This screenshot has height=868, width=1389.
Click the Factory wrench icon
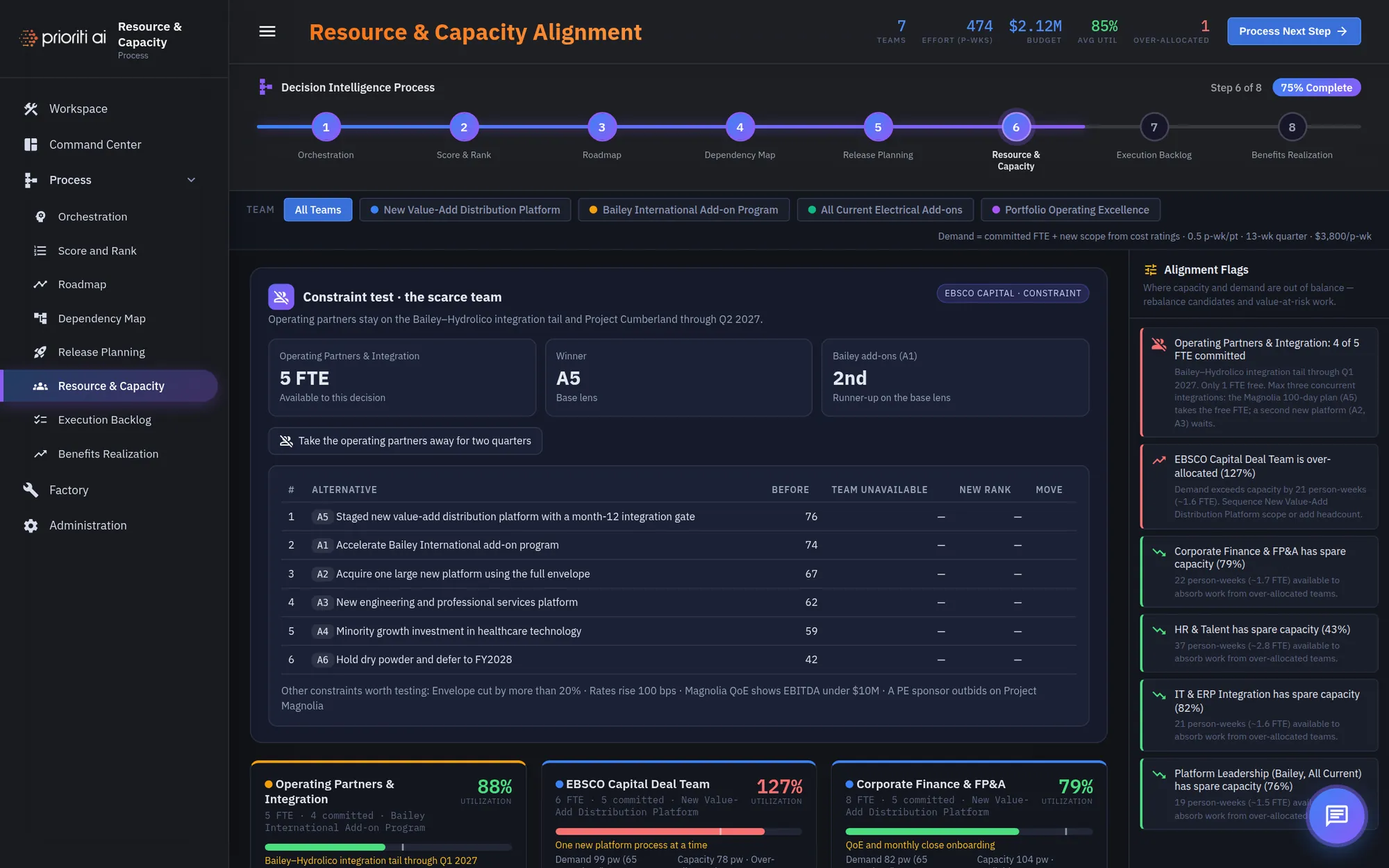click(x=31, y=490)
